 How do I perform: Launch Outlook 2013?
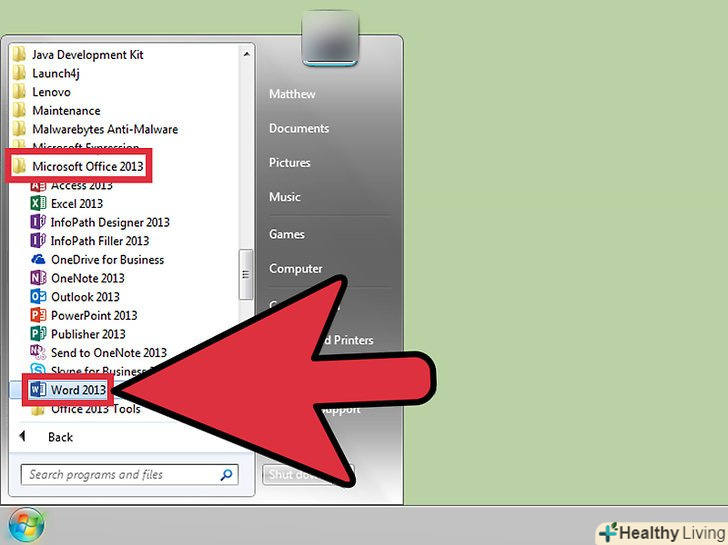75,297
